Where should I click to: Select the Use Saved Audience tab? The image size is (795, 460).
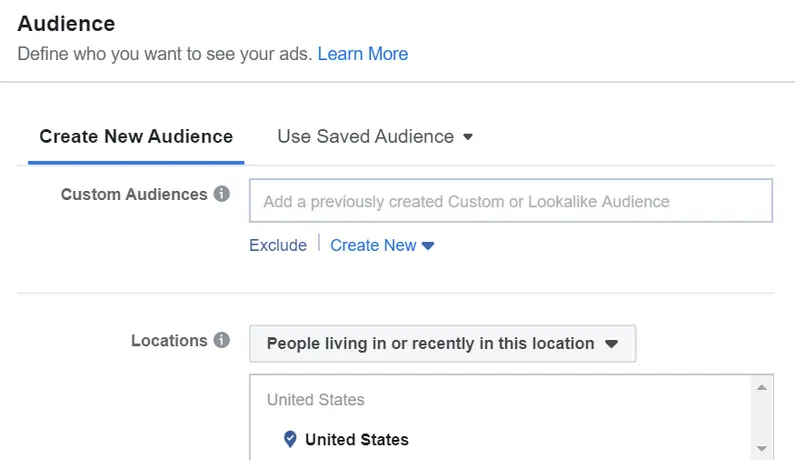point(365,137)
